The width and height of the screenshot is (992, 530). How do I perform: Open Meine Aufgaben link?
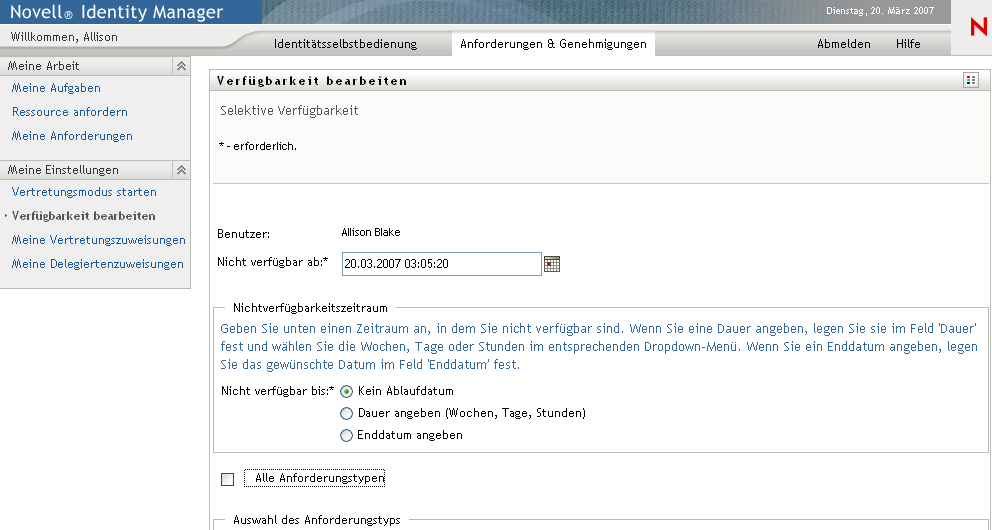coord(56,88)
